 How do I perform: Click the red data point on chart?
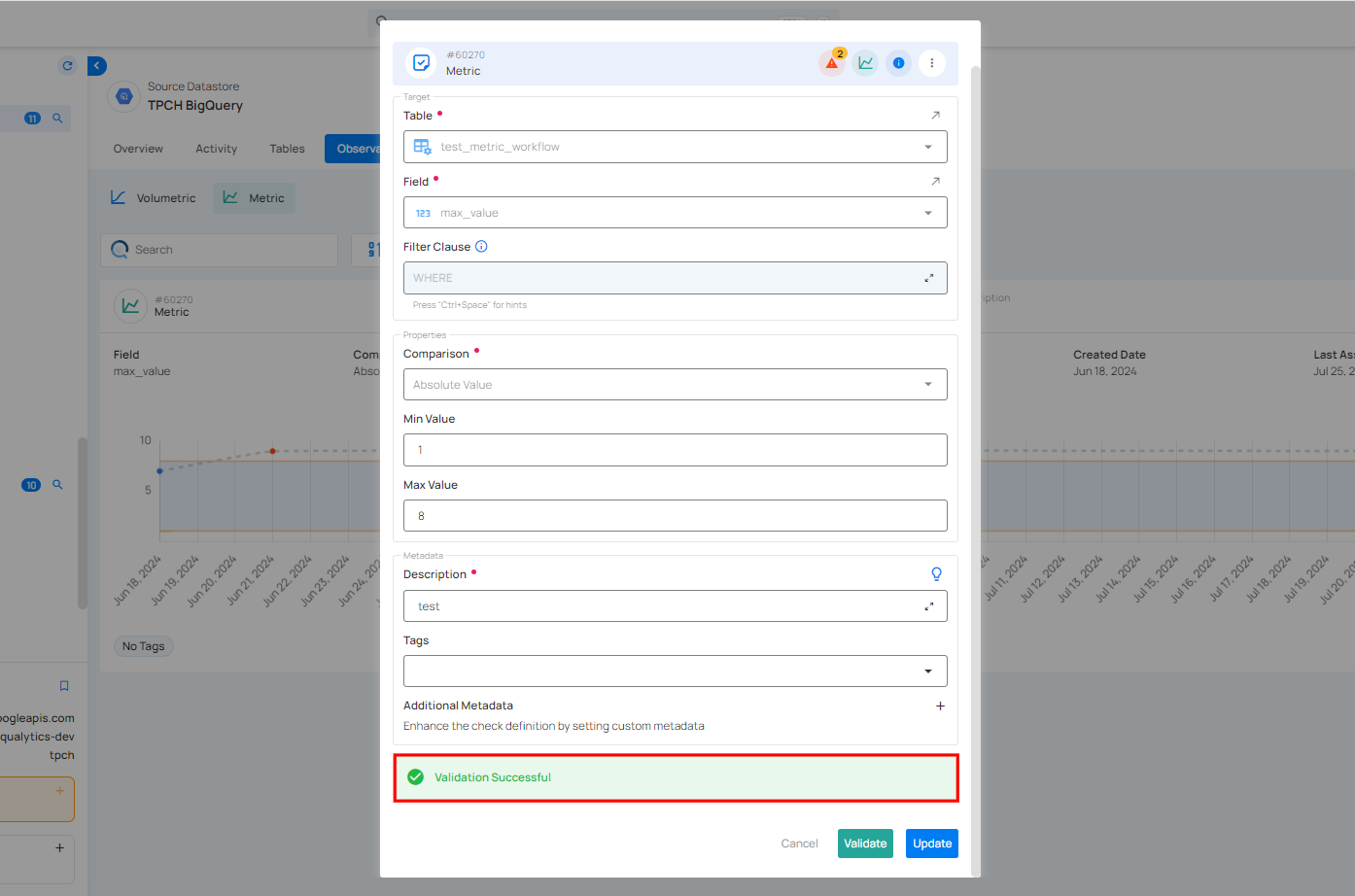pyautogui.click(x=273, y=451)
